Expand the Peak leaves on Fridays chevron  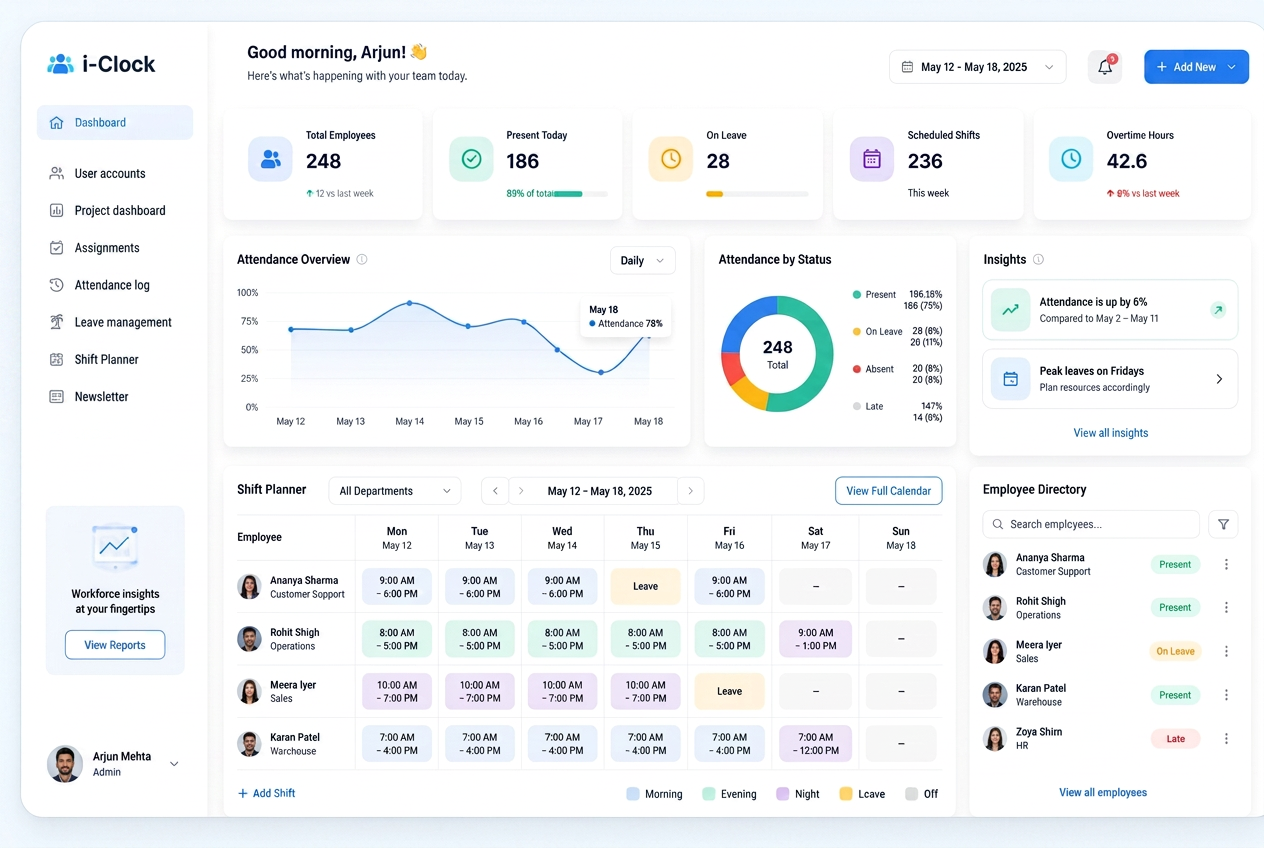(x=1219, y=379)
